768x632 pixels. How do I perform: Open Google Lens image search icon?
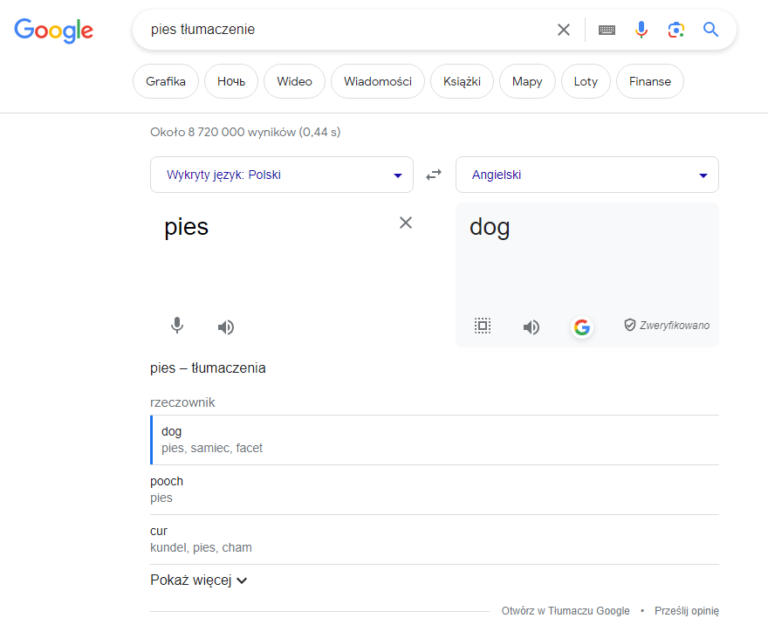pyautogui.click(x=676, y=30)
